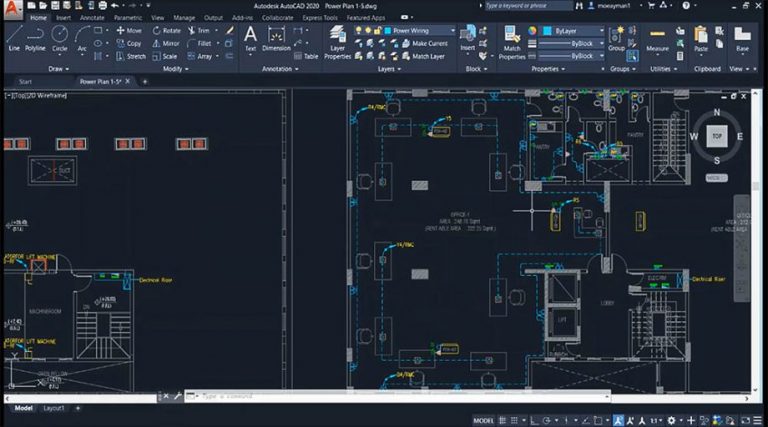Add a new drawing tab with plus
This screenshot has width=768, height=427.
144,81
